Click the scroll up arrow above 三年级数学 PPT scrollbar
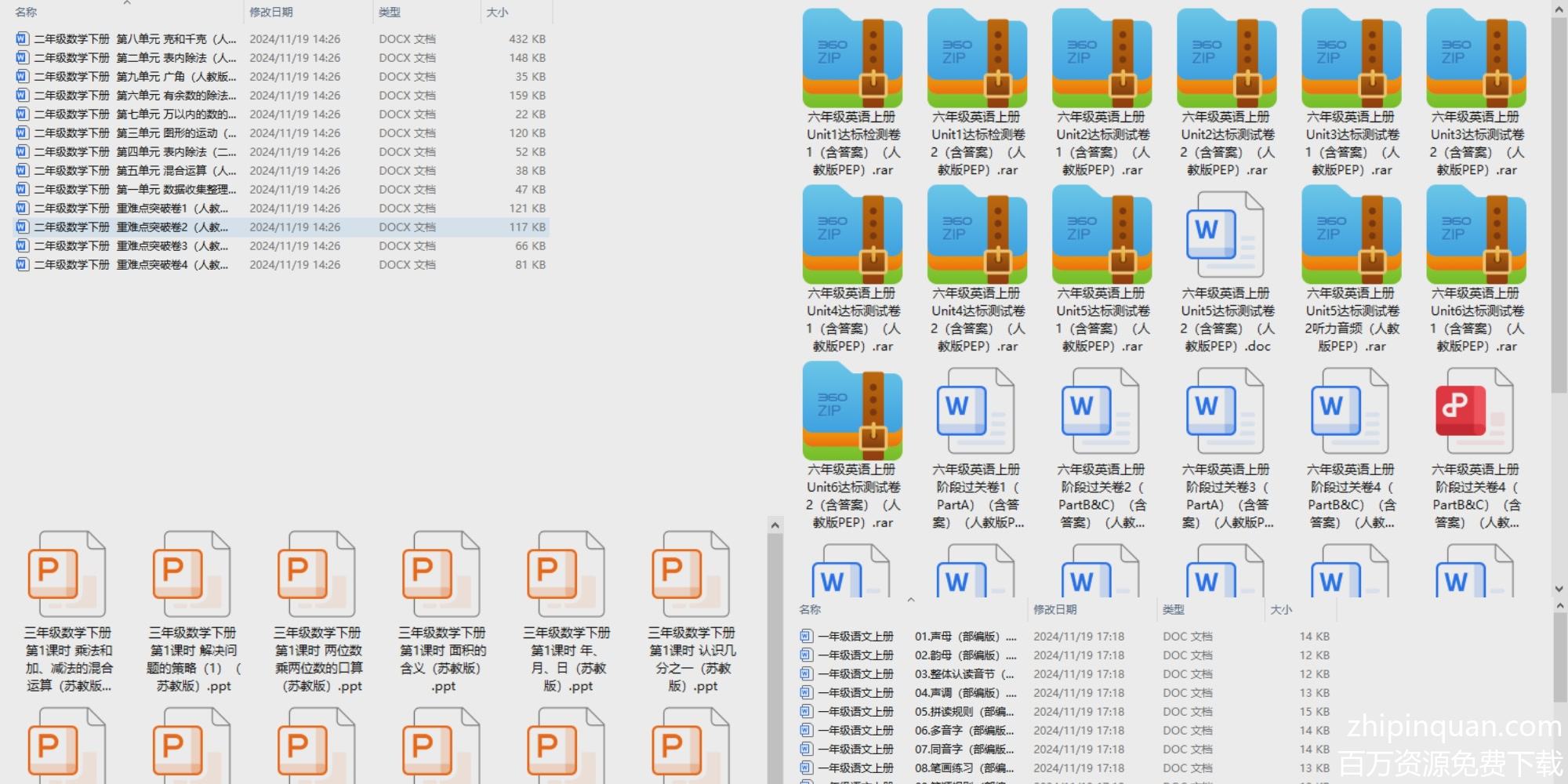1568x784 pixels. pos(775,525)
